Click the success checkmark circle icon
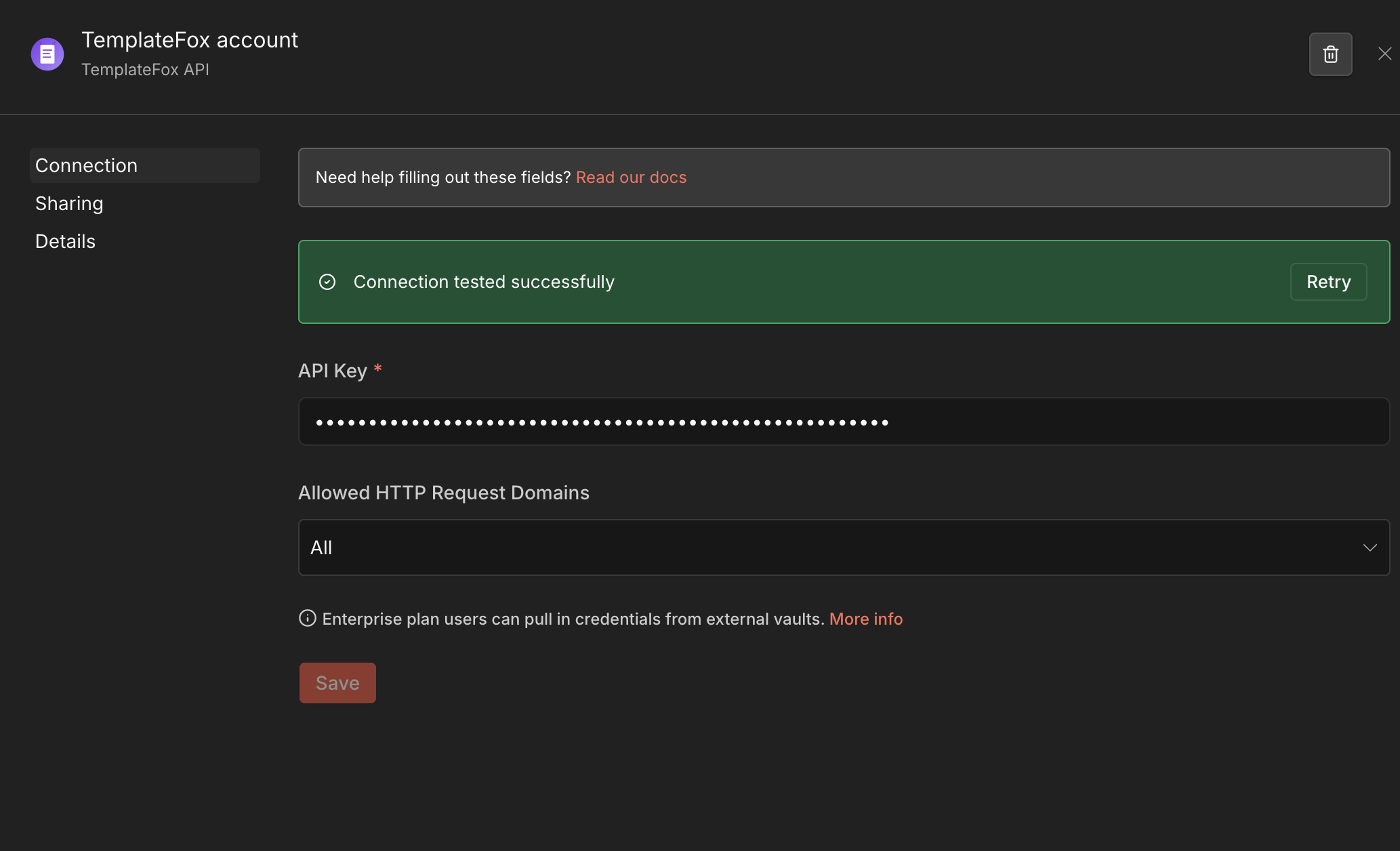Image resolution: width=1400 pixels, height=851 pixels. pos(327,282)
